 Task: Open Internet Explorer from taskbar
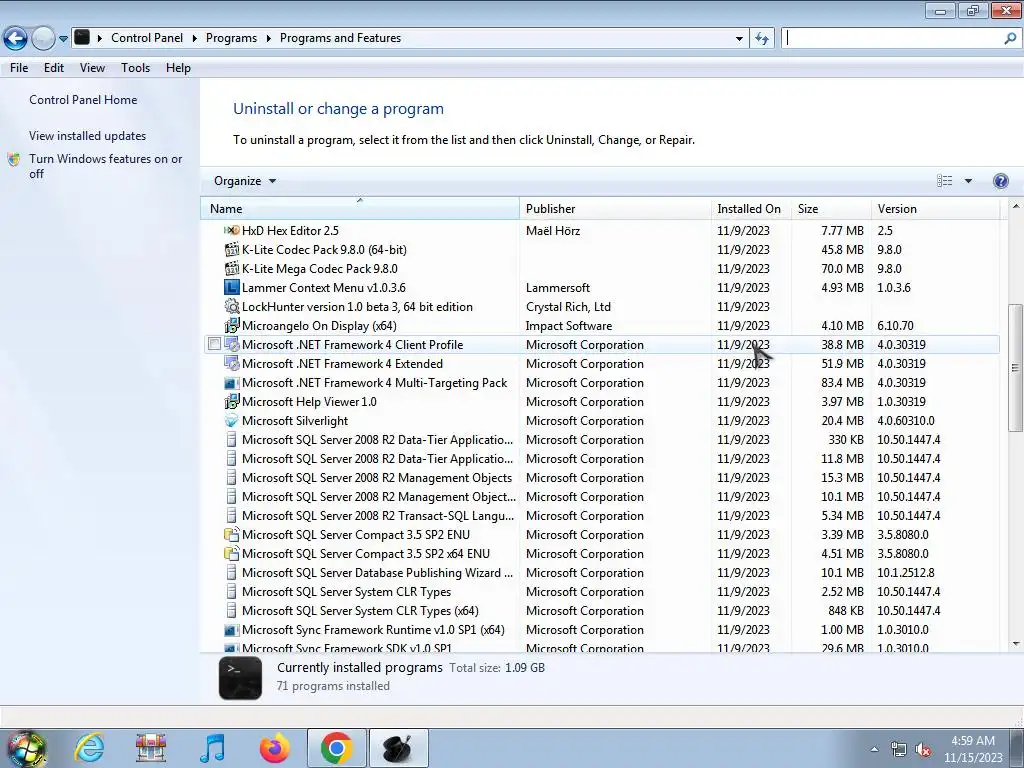[89, 748]
